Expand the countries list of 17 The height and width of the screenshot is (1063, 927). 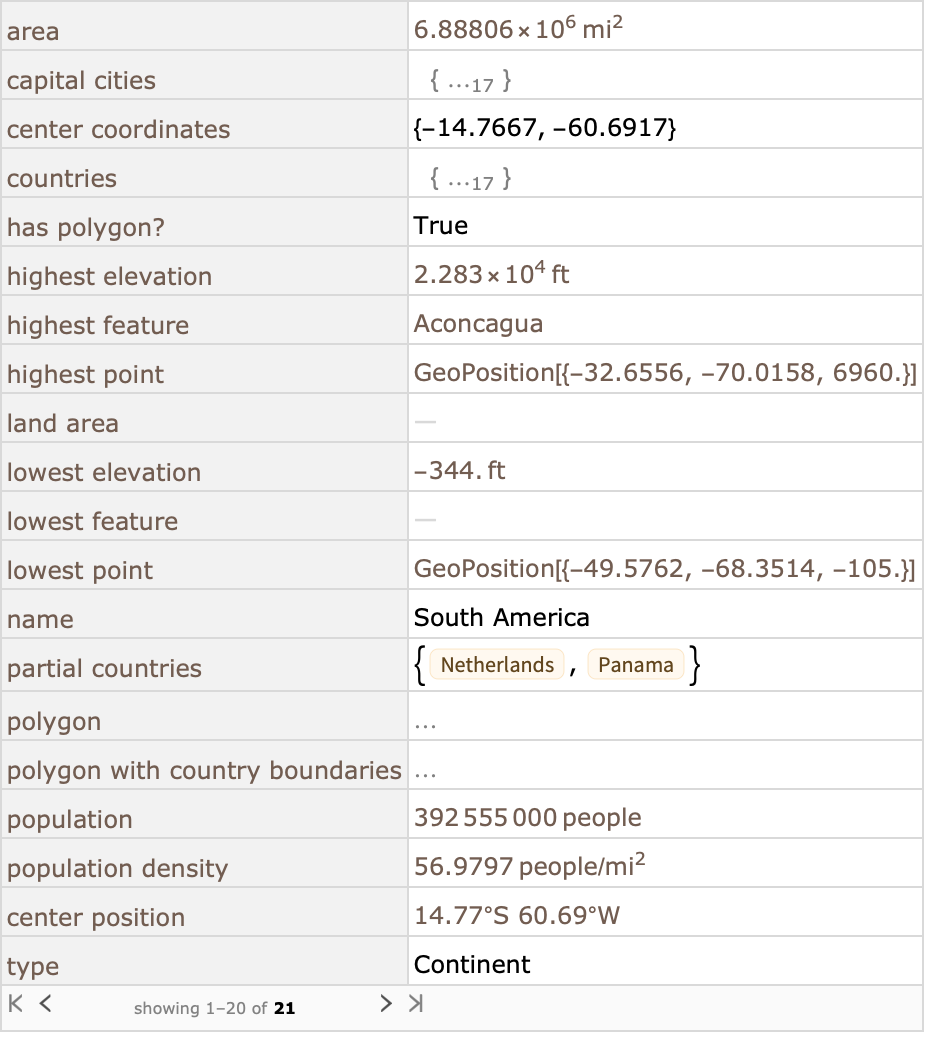pos(470,180)
